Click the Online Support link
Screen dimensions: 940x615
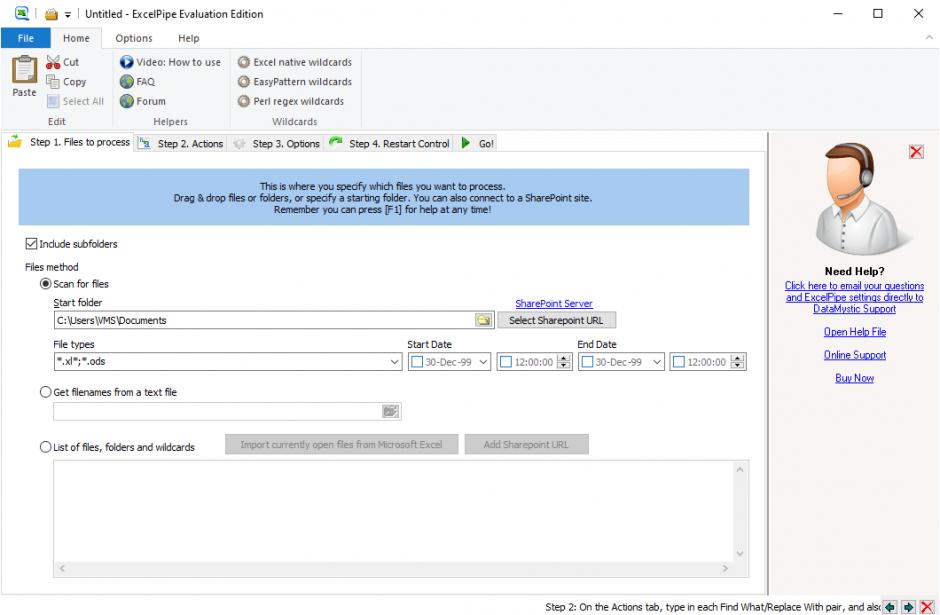point(854,355)
